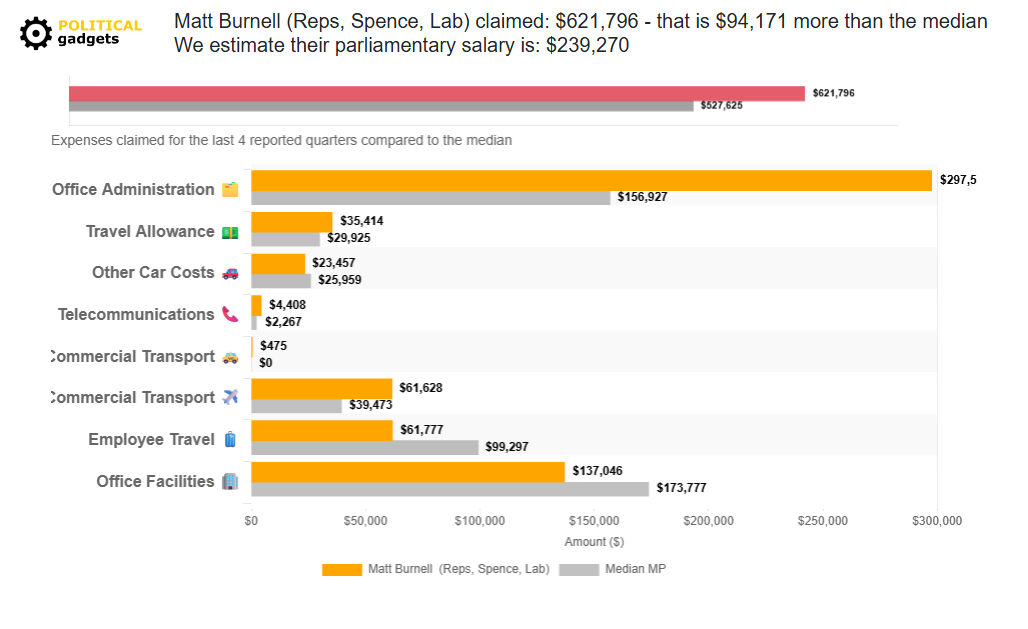
Task: Click the orange $23,457 Other Car Costs bar
Action: click(x=278, y=264)
